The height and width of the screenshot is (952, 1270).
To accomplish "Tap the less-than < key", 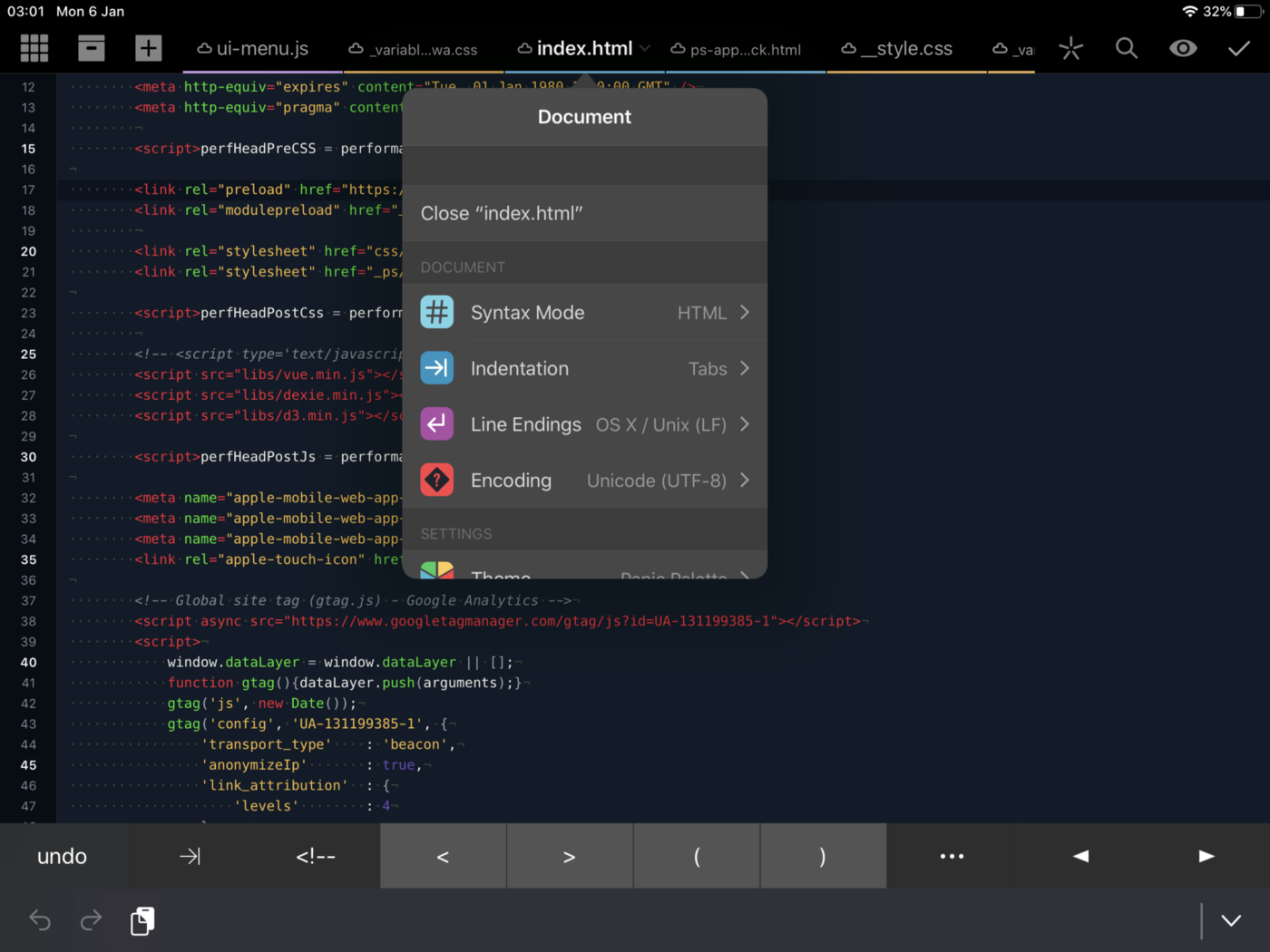I will pos(443,856).
